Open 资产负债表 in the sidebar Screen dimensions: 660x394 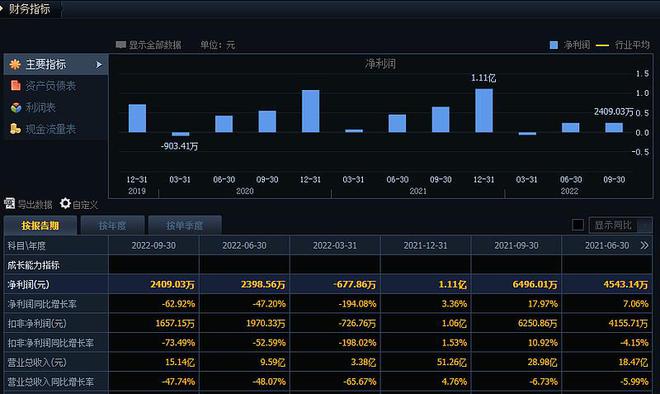51,86
